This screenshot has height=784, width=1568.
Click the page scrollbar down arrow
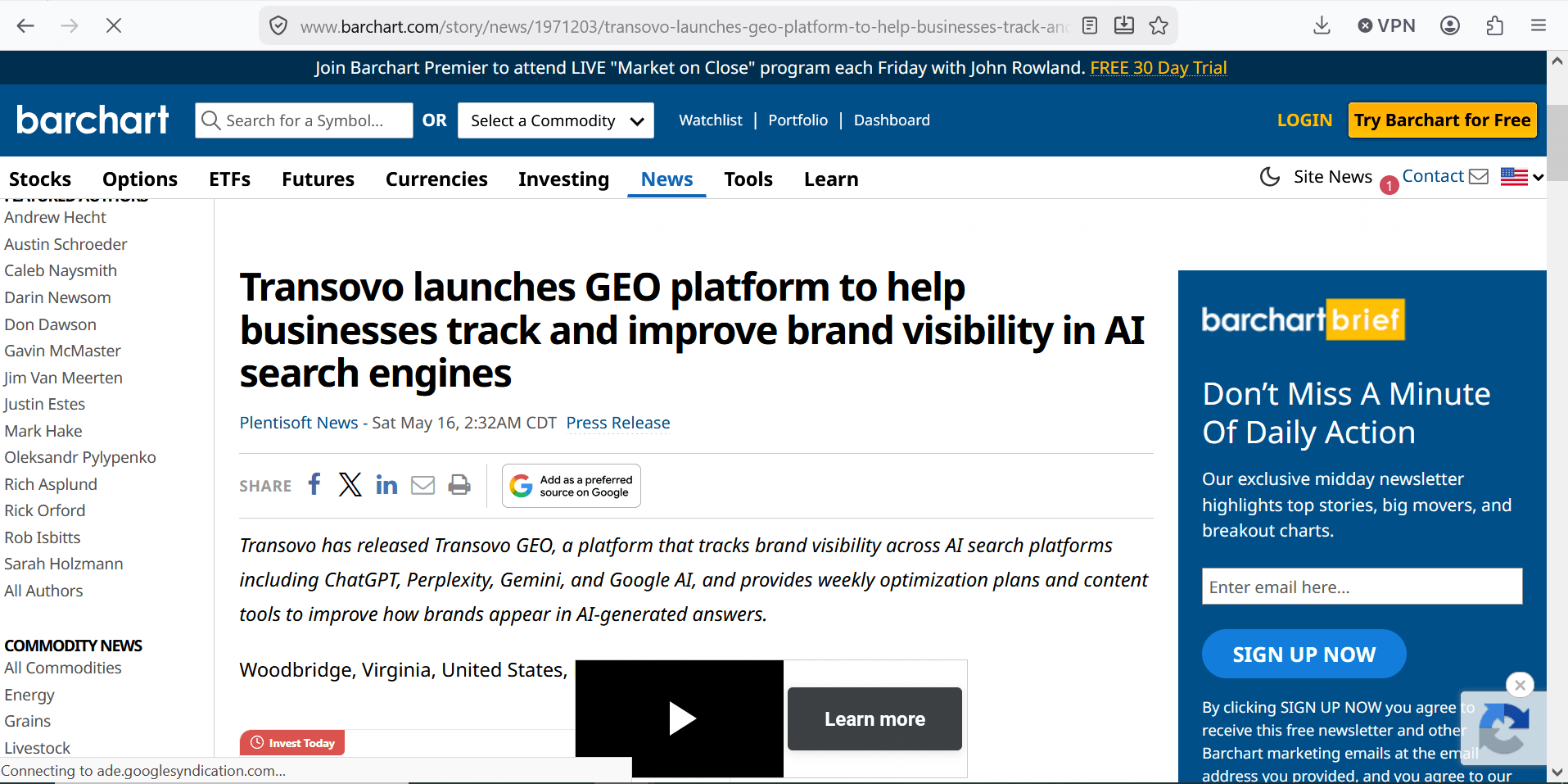tap(1557, 772)
